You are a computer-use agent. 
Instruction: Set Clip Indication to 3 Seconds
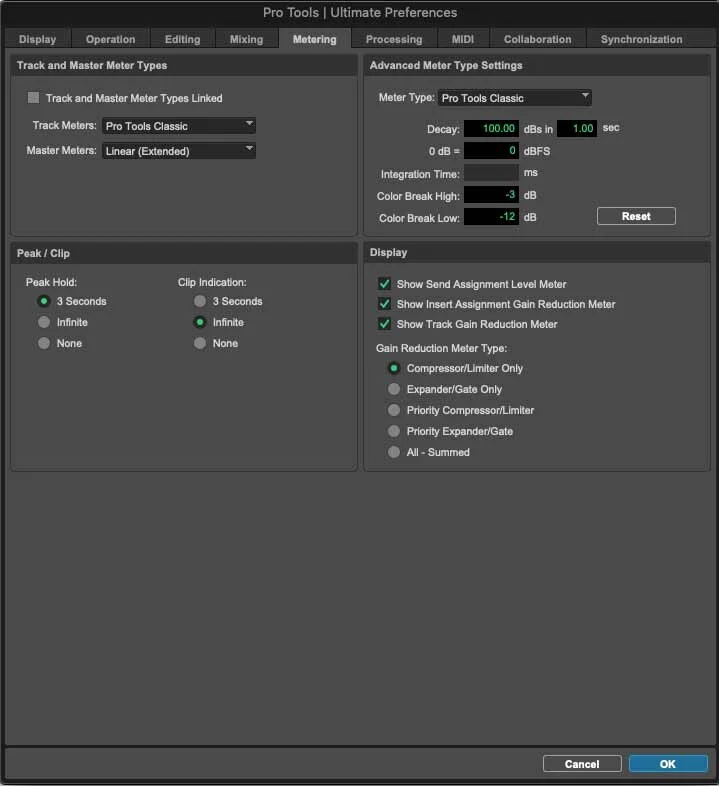tap(200, 301)
